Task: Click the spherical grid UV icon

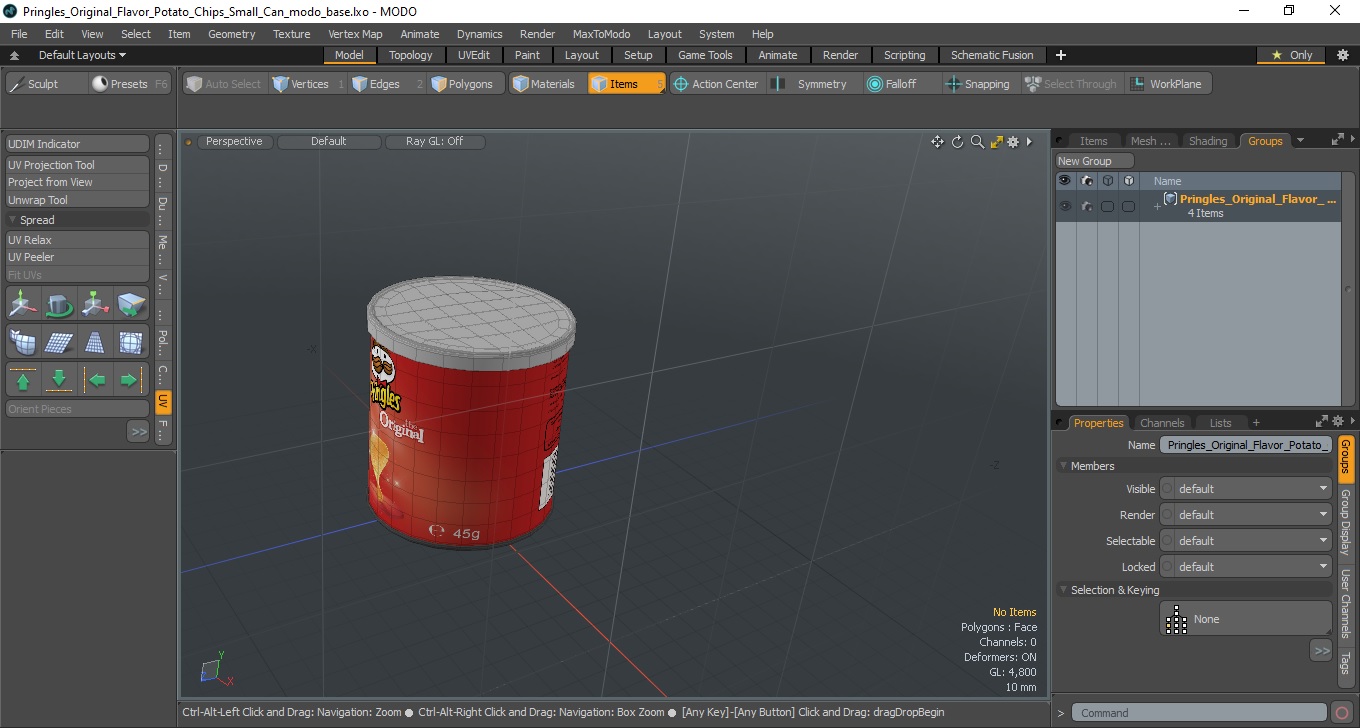Action: tap(131, 342)
